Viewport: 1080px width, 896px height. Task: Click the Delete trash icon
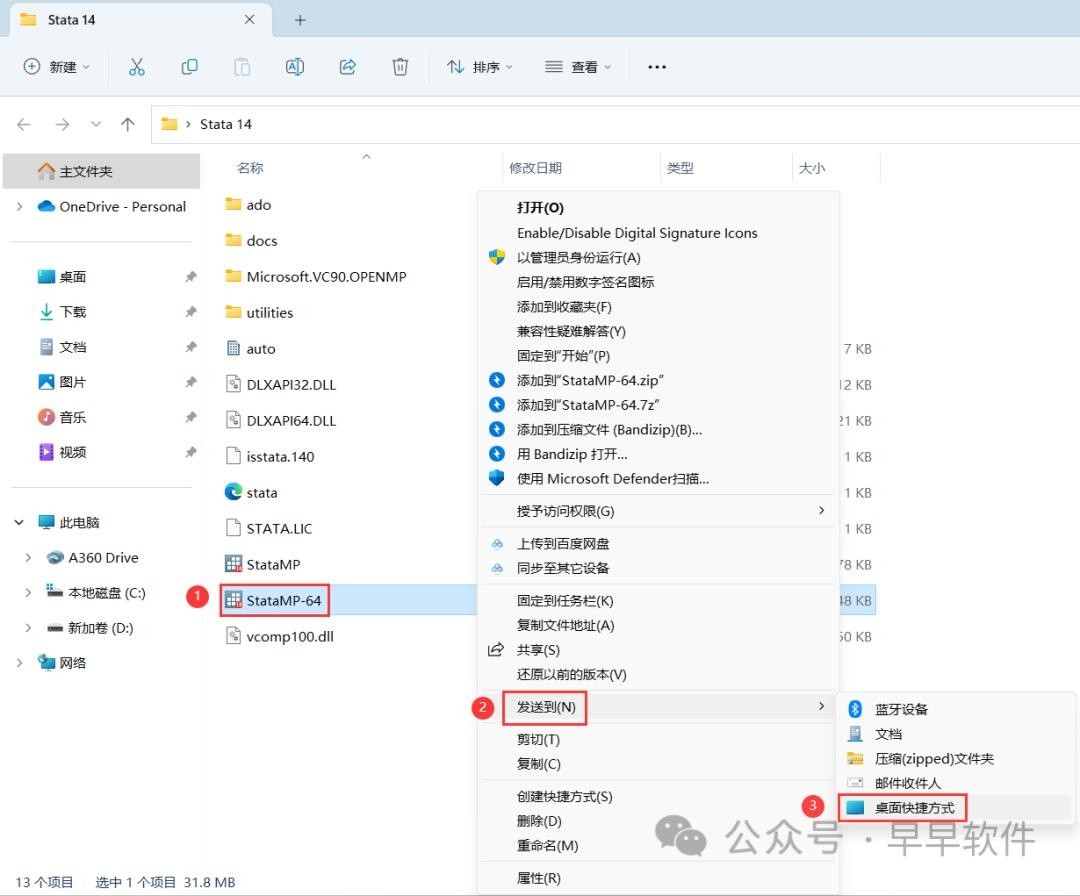tap(400, 67)
